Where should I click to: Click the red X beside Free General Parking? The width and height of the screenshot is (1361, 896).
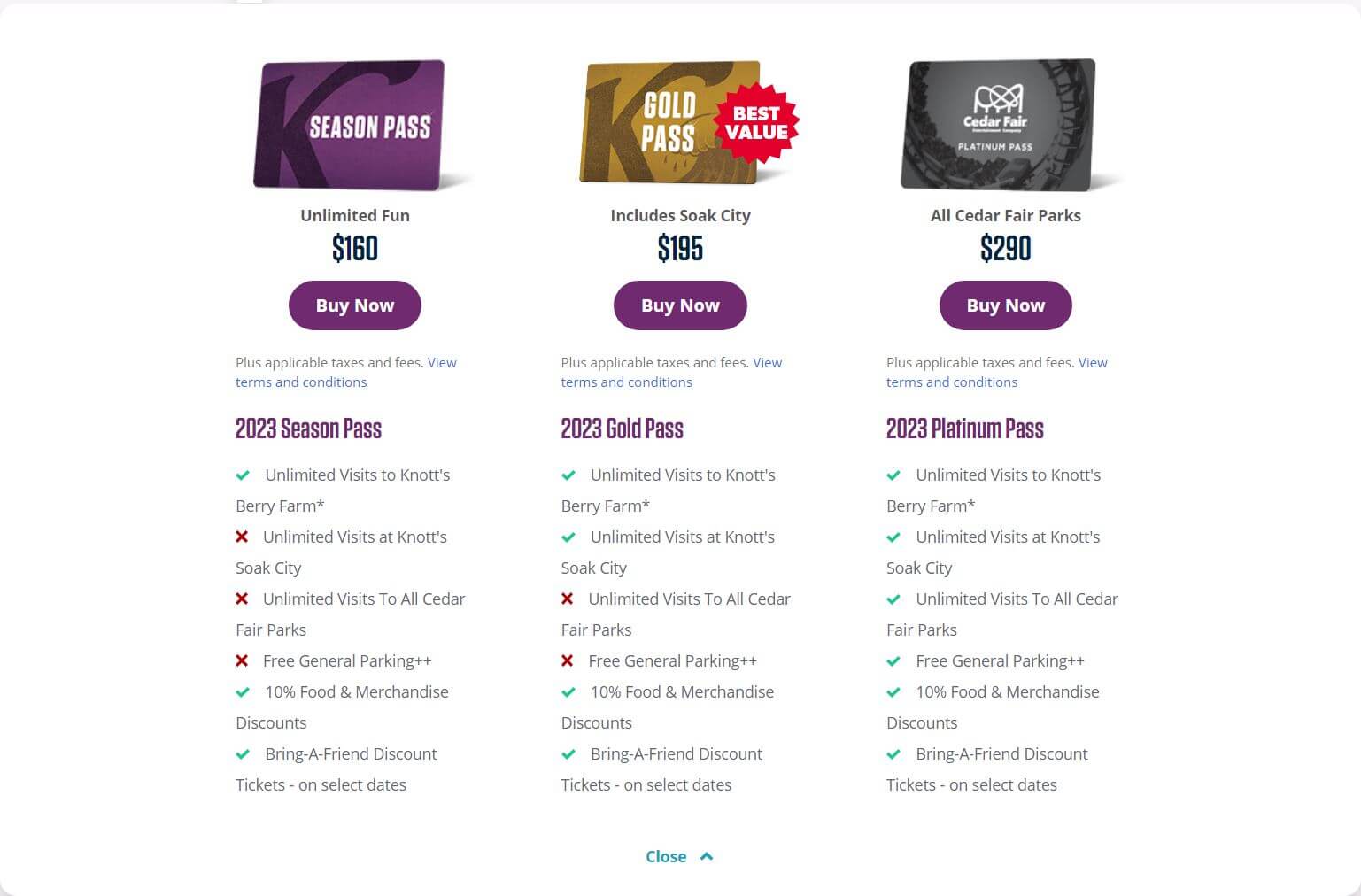point(242,660)
